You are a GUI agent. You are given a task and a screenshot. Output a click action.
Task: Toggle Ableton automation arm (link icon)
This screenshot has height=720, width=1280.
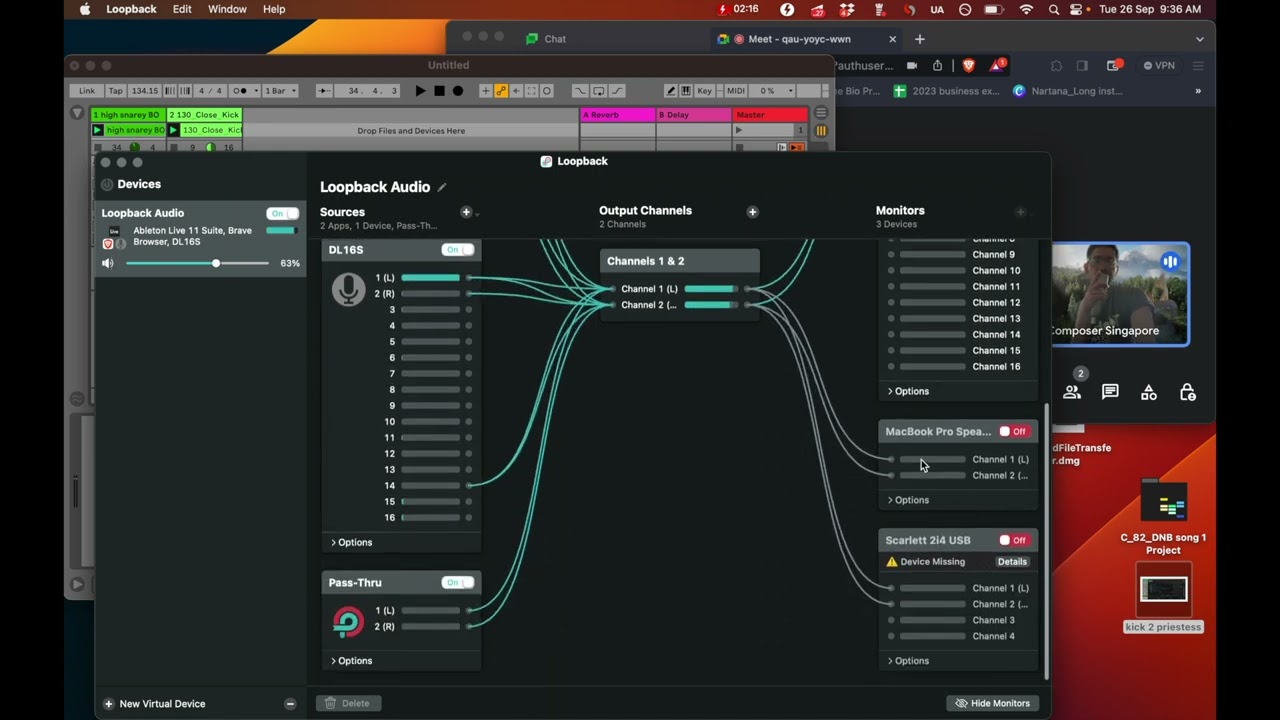coord(501,91)
